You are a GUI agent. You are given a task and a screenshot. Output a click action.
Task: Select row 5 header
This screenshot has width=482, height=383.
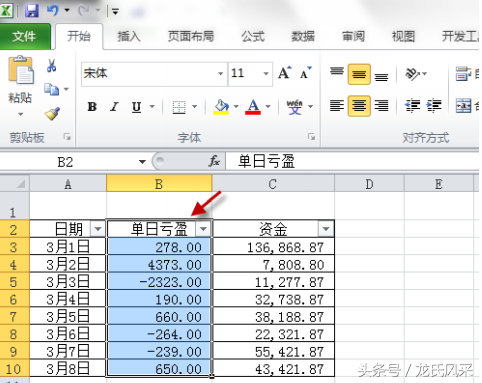pyautogui.click(x=14, y=282)
